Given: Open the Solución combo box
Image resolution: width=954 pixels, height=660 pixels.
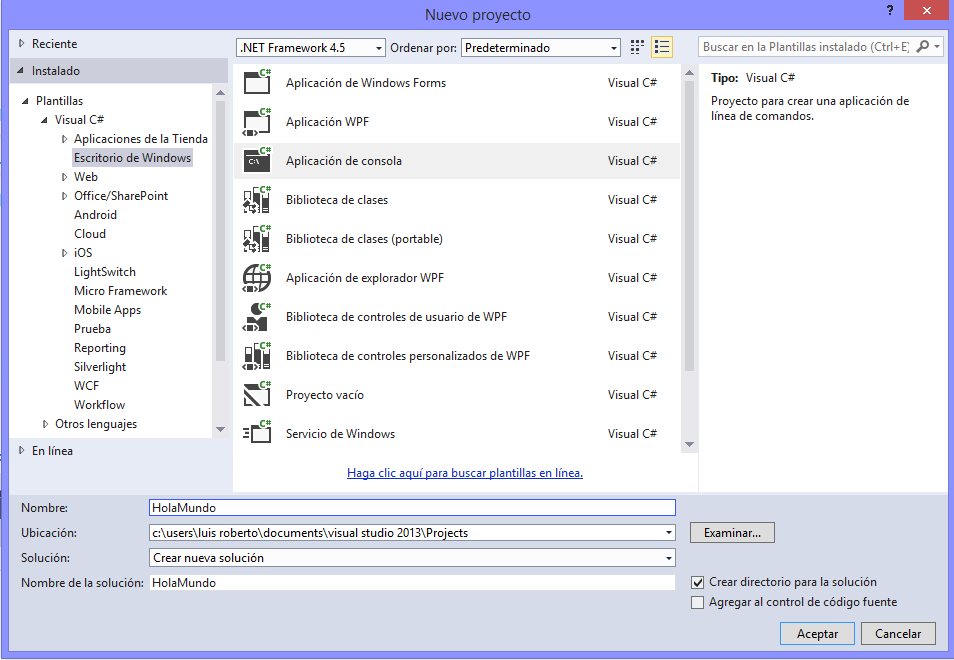Looking at the screenshot, I should point(412,558).
